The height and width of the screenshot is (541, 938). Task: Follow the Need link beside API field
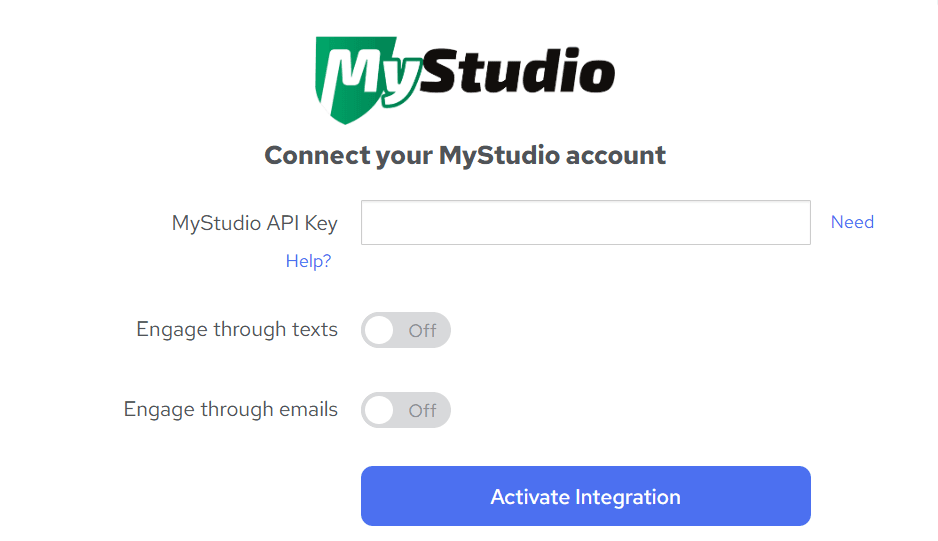tap(852, 222)
